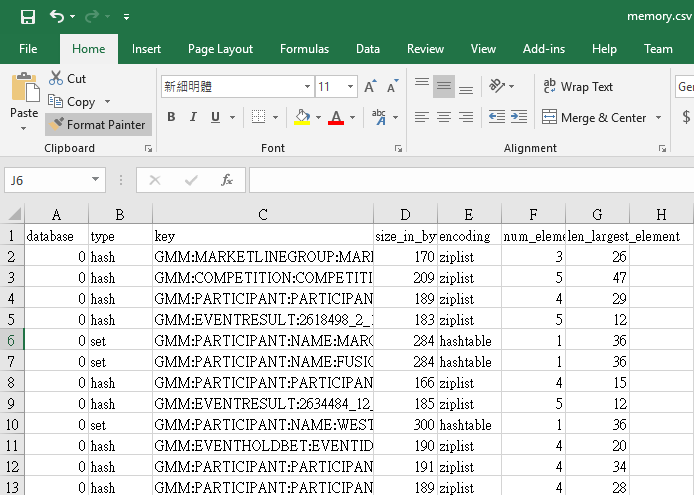This screenshot has width=694, height=495.
Task: Open the font name dropdown
Action: (306, 87)
